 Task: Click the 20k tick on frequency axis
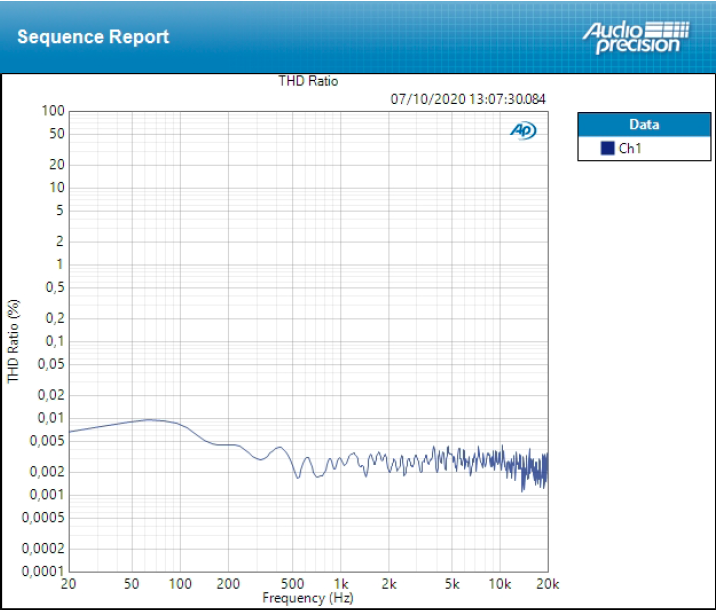click(547, 584)
